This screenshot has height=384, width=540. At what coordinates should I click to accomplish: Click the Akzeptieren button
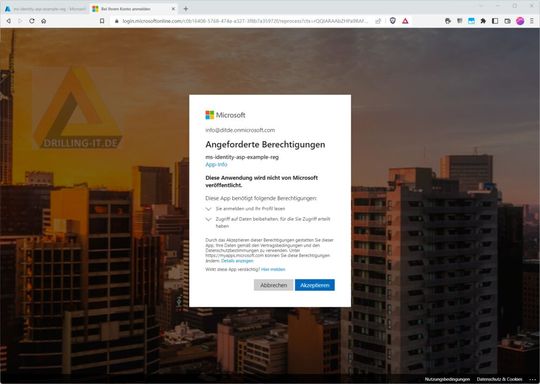(314, 285)
